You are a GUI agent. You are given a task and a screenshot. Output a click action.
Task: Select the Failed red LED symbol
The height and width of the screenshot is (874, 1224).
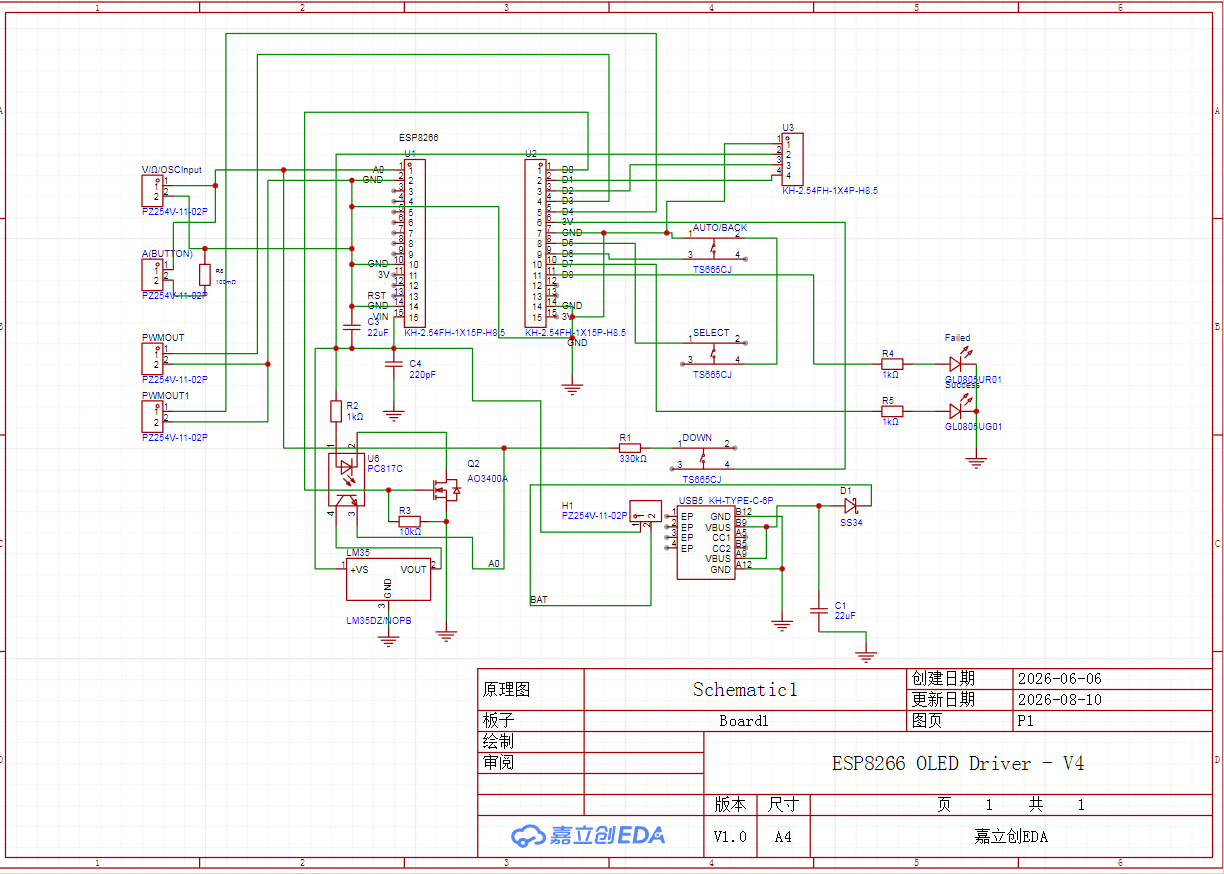958,362
